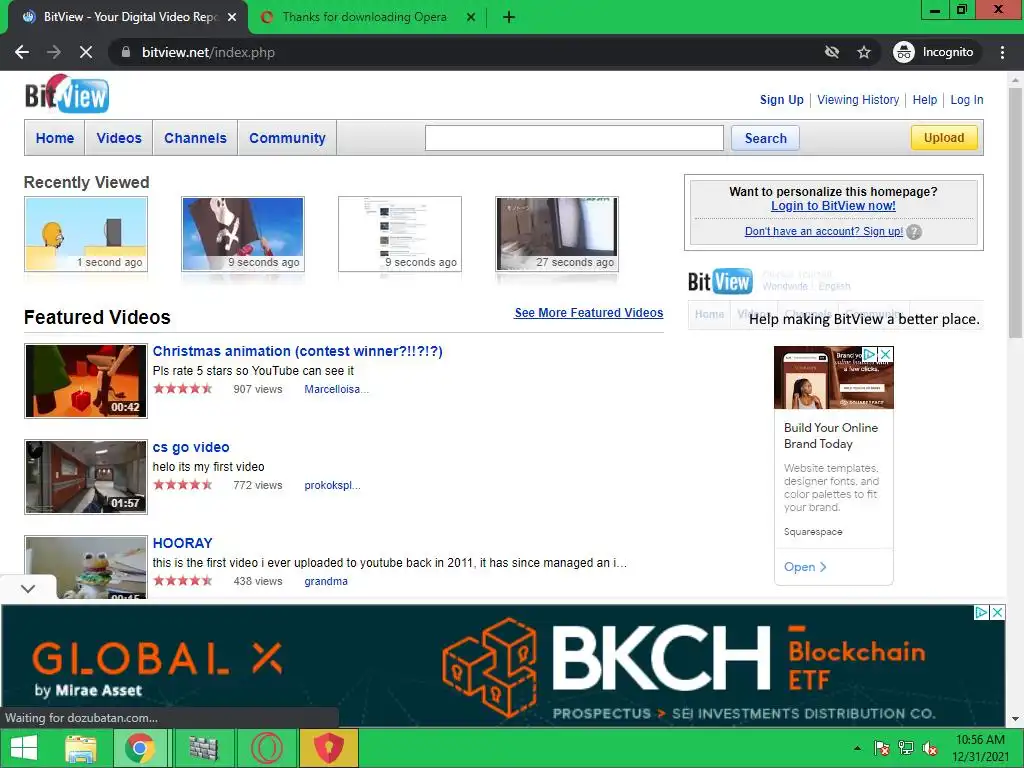Screen dimensions: 1024x768
Task: Visit uploader prokokspl channel
Action: pyautogui.click(x=332, y=485)
